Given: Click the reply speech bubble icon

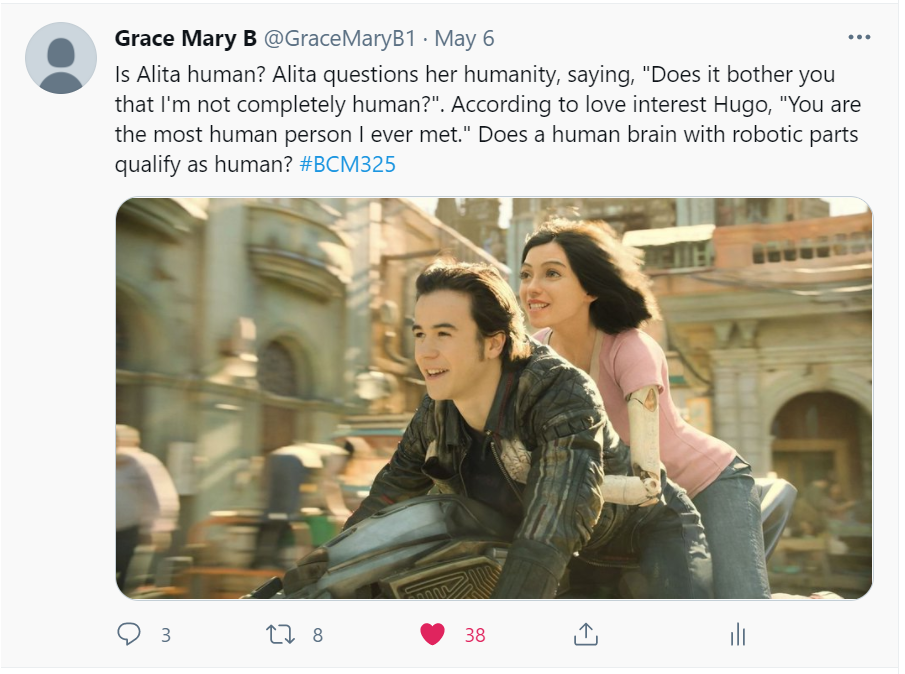Looking at the screenshot, I should coord(129,634).
